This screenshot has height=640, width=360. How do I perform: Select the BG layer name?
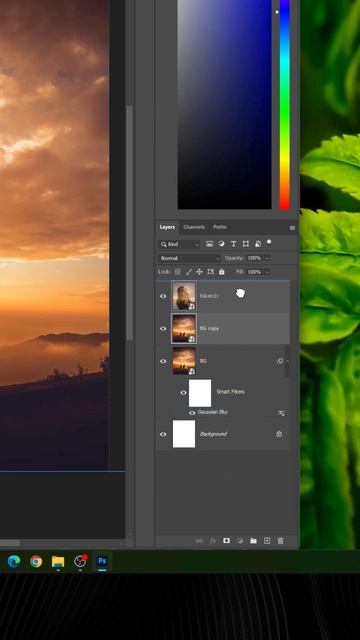point(203,361)
